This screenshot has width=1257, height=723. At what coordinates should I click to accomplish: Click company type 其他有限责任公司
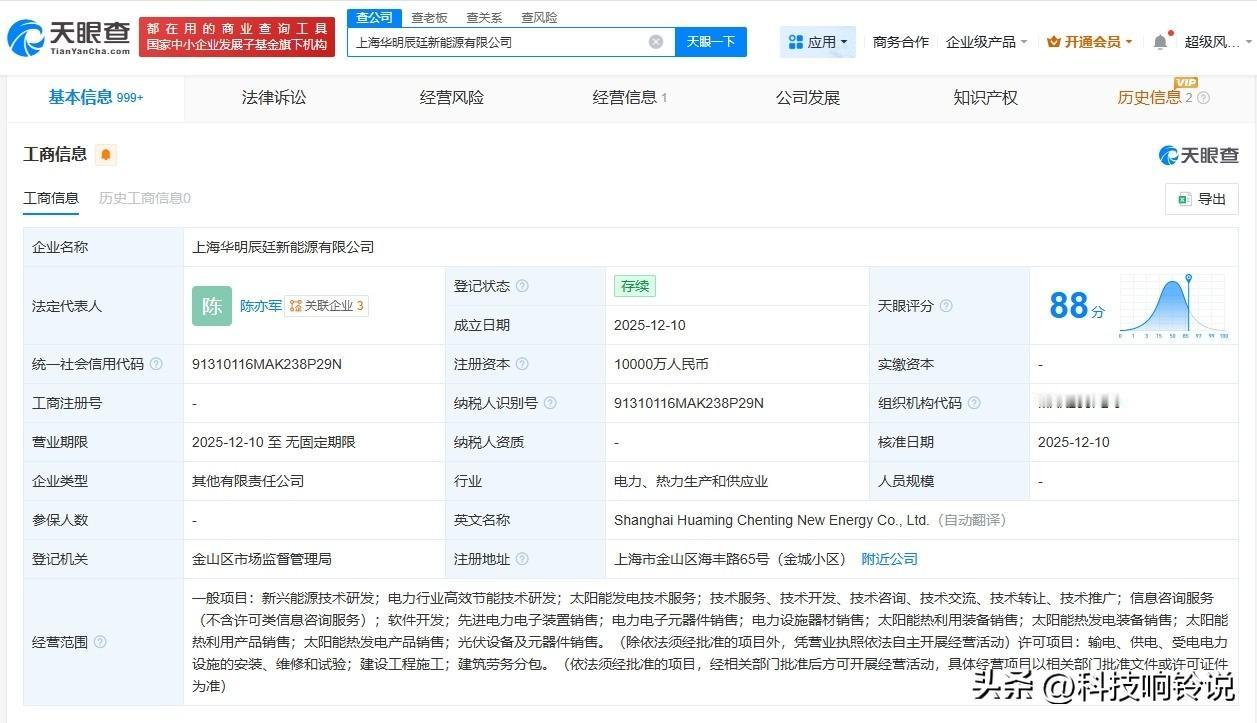pos(248,481)
